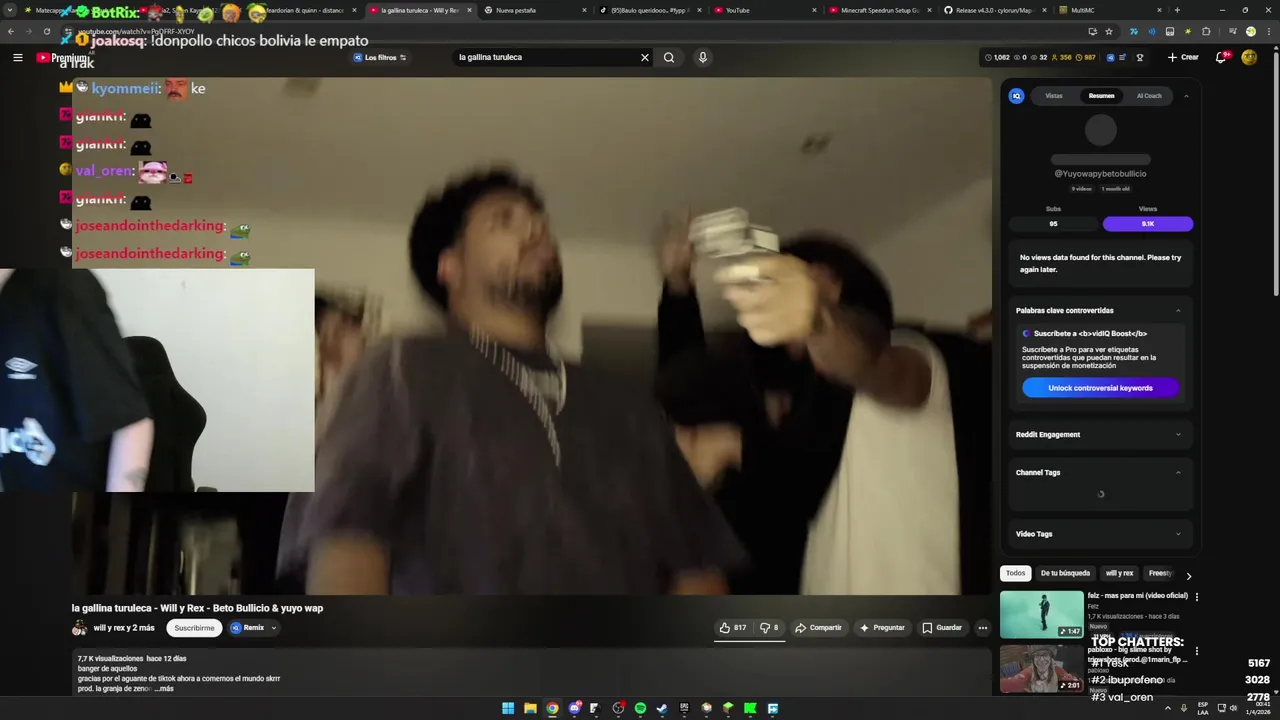Open the YouTube guide hamburger menu
1280x720 pixels.
click(17, 58)
